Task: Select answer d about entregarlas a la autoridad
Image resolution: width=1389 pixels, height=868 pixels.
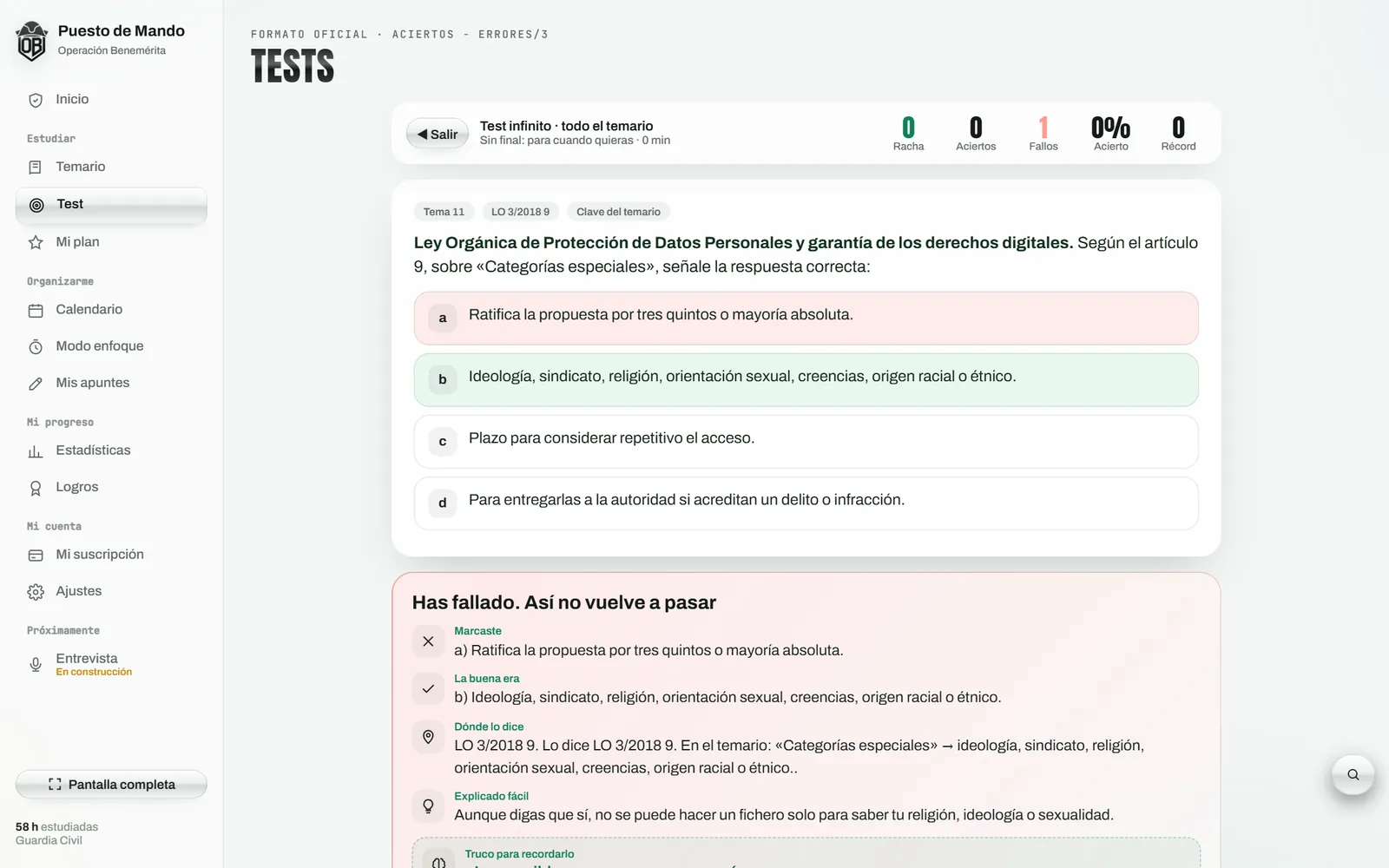Action: 806,503
